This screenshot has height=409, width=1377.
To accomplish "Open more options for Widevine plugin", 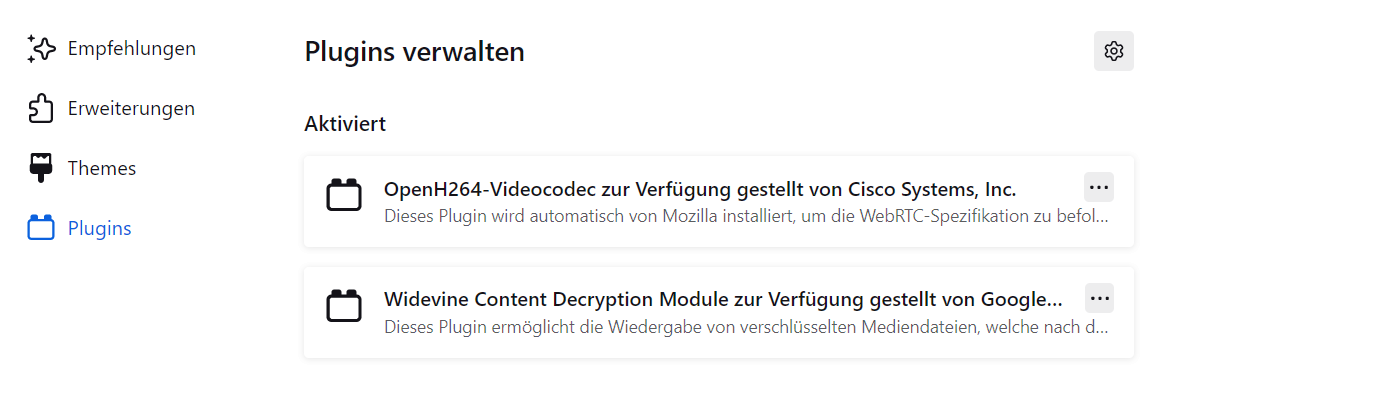I will pyautogui.click(x=1098, y=298).
